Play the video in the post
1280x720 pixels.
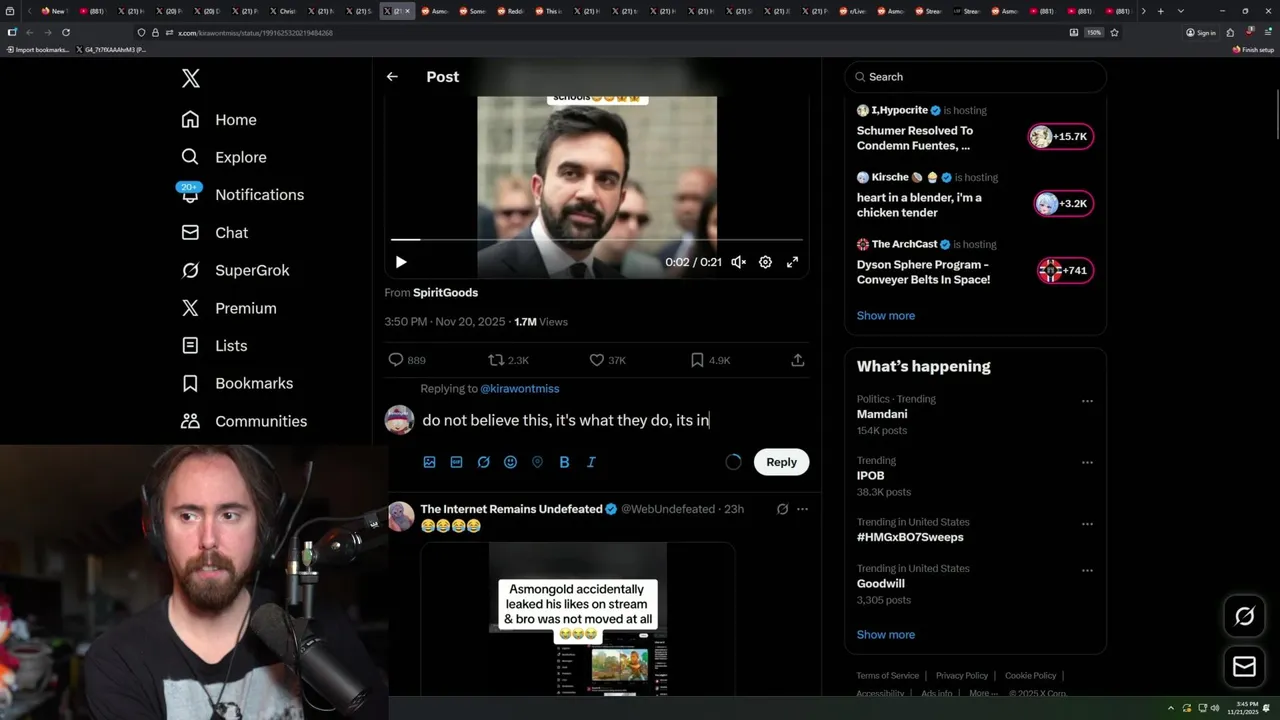tap(401, 262)
